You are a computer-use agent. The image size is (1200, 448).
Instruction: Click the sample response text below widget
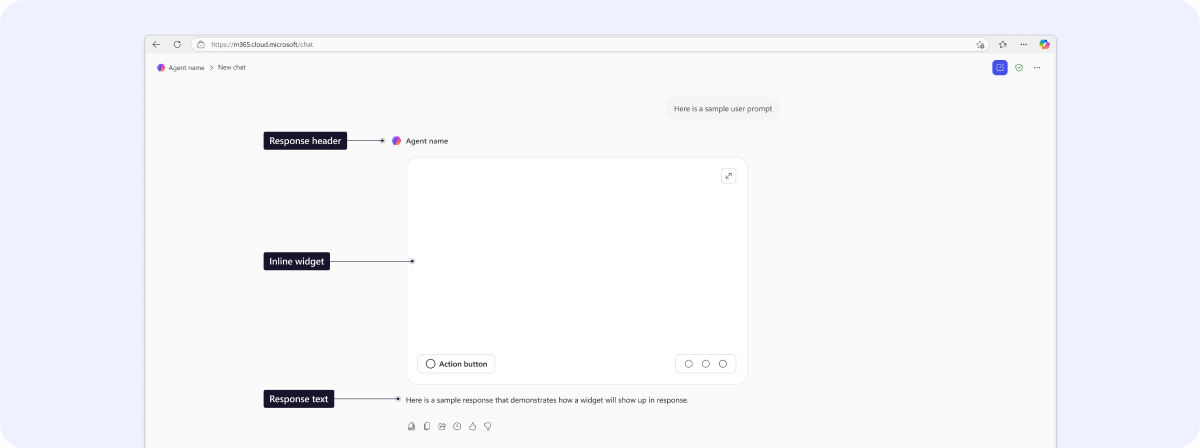[x=547, y=400]
